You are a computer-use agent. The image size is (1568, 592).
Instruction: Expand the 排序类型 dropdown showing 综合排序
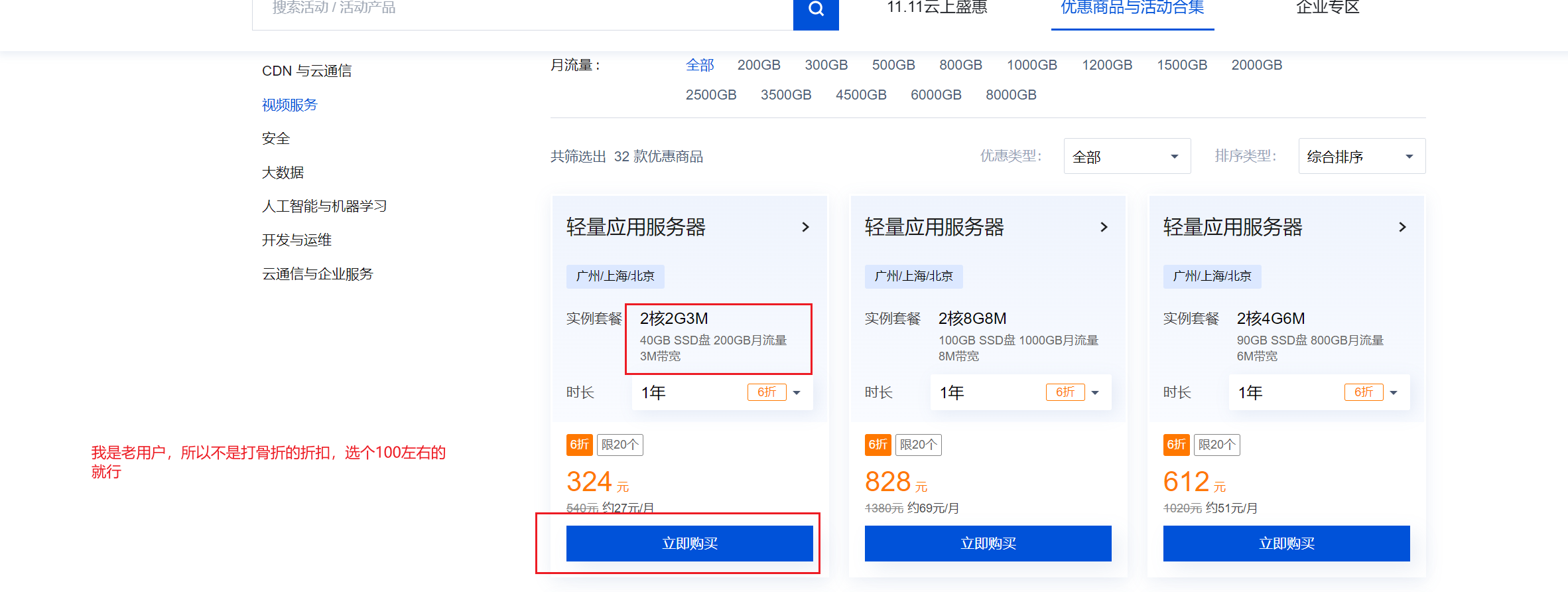[1361, 157]
